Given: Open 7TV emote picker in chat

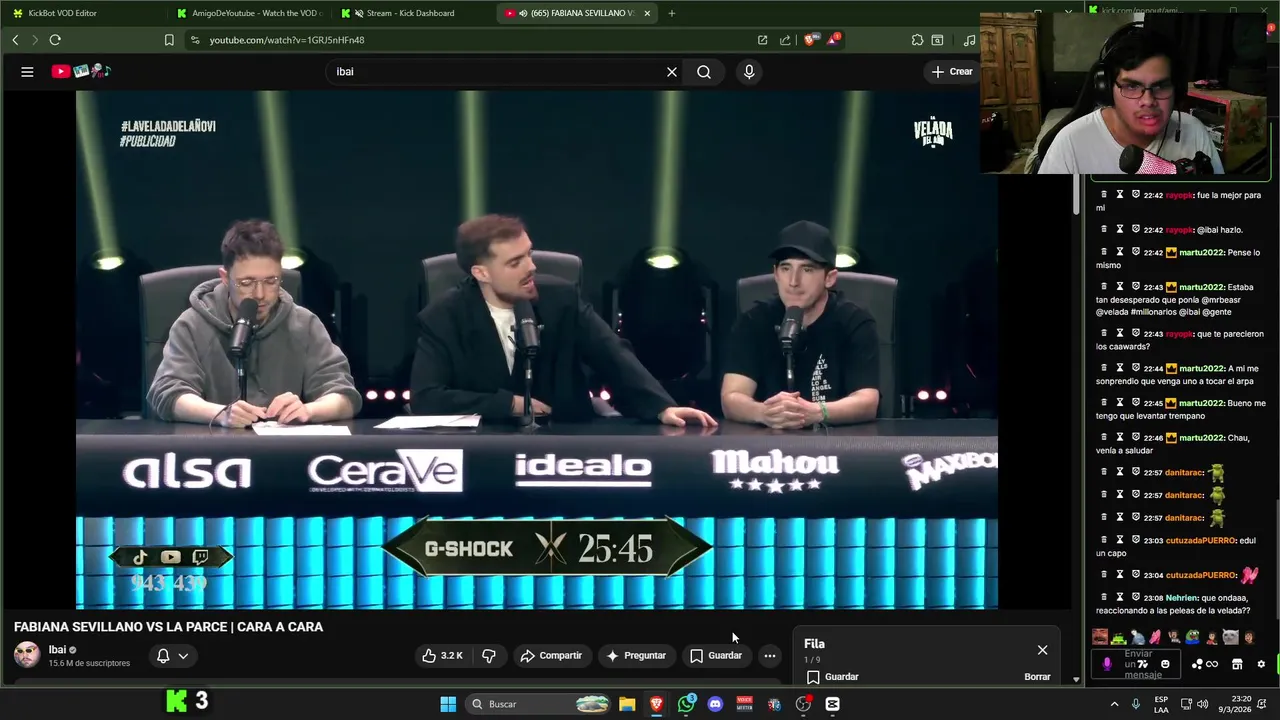Looking at the screenshot, I should (1143, 664).
